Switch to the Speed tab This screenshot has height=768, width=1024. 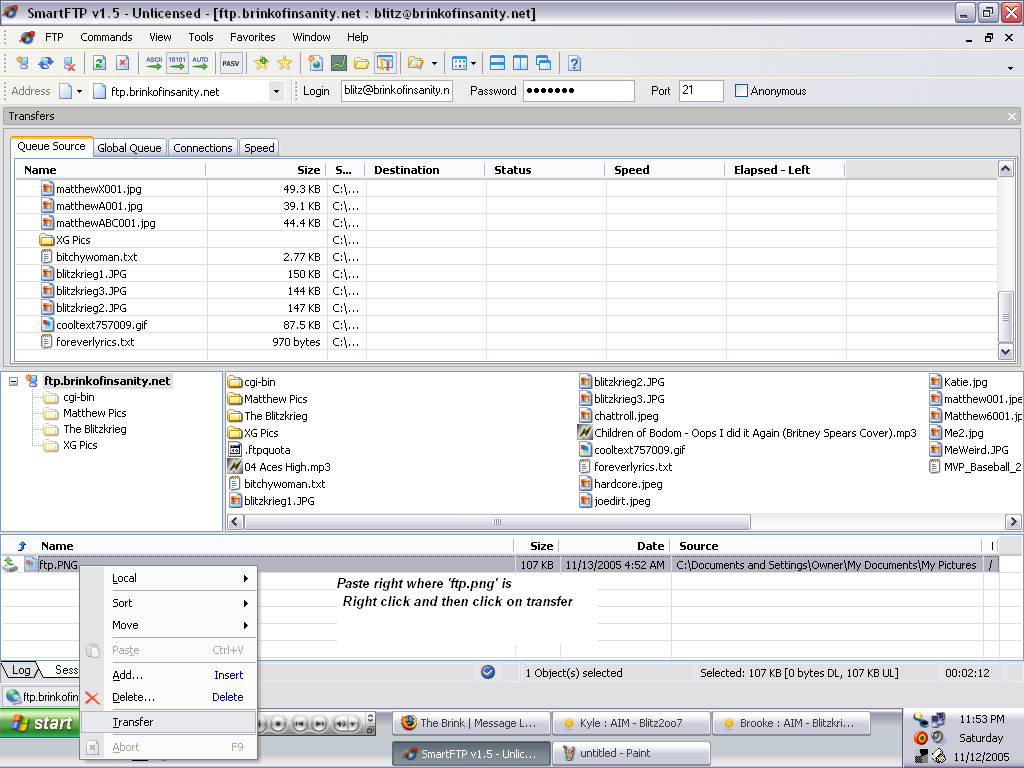click(259, 148)
